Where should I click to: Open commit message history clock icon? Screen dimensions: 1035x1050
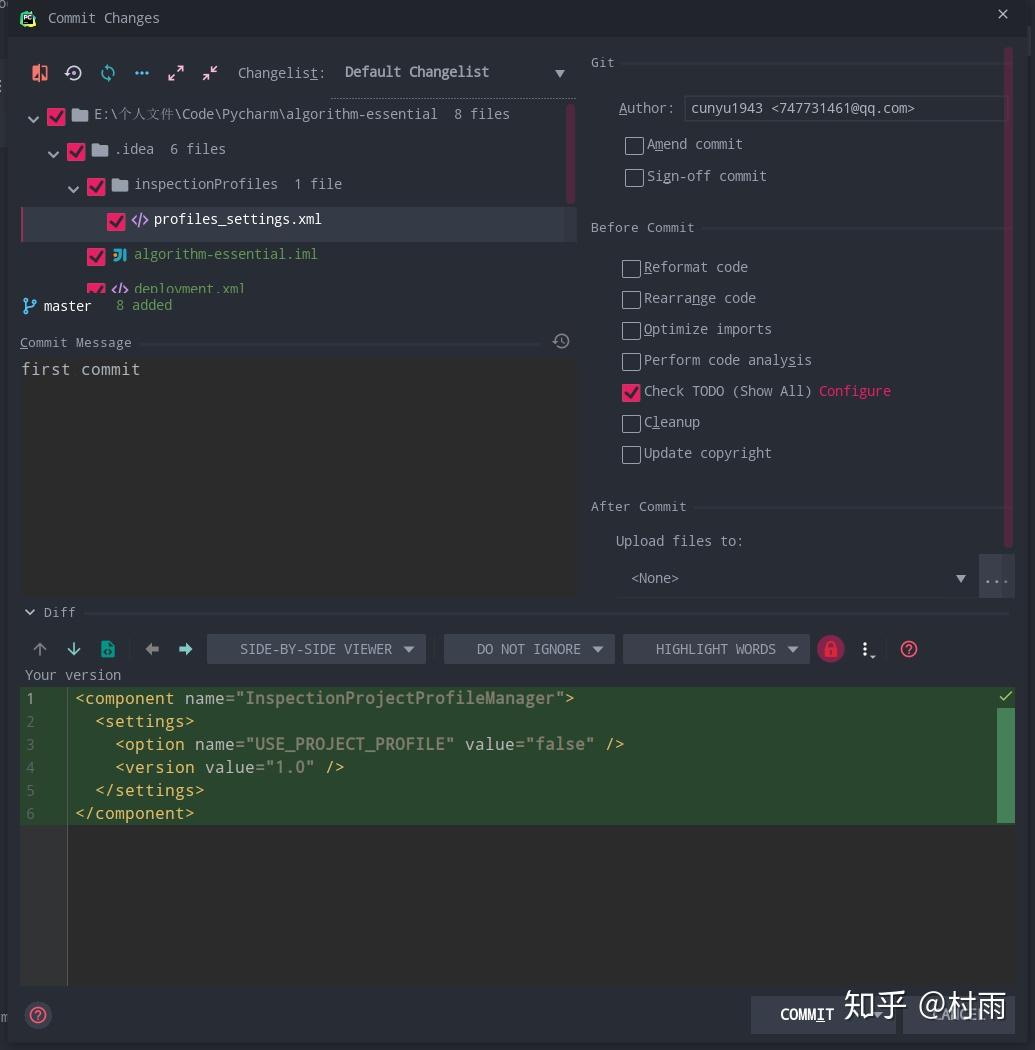click(561, 341)
